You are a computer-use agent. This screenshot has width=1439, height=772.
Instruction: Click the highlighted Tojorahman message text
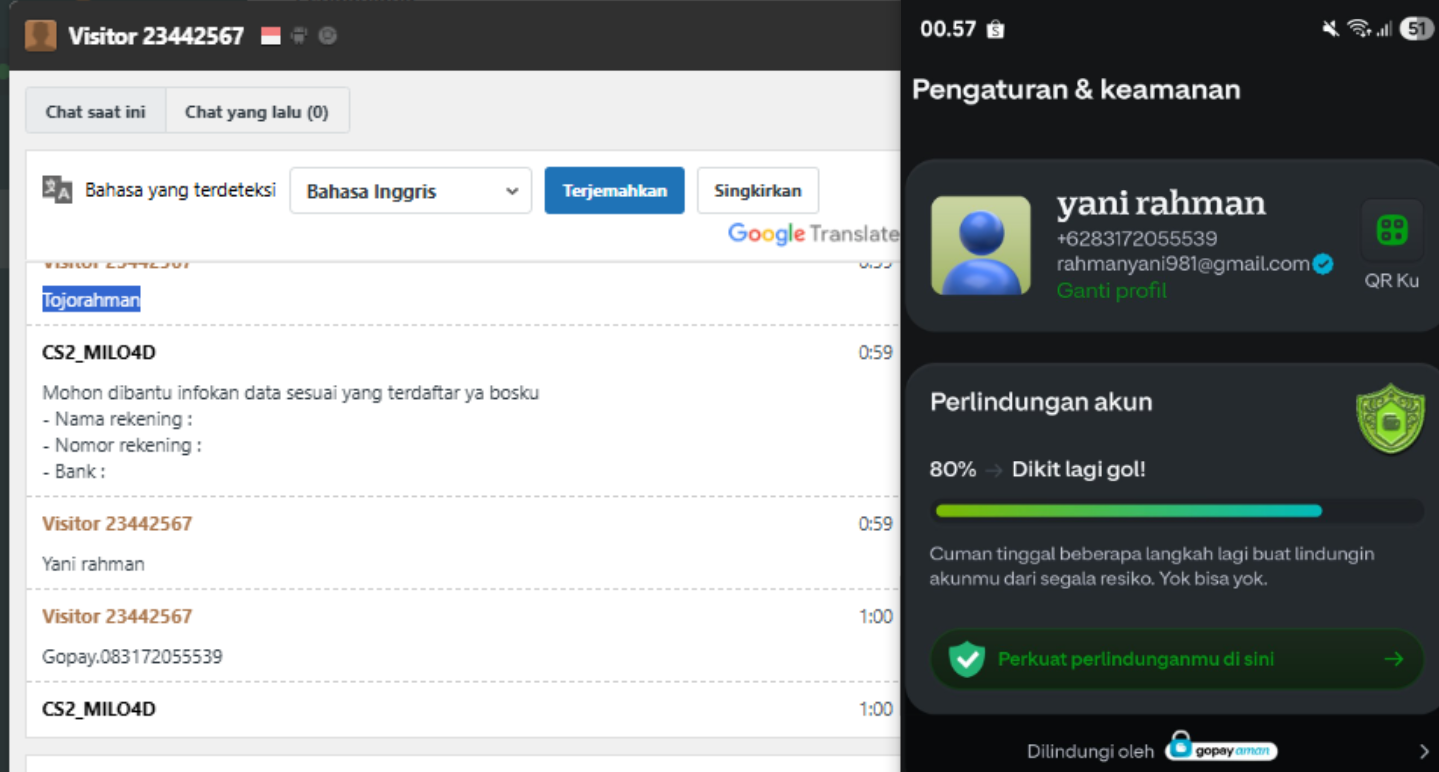(91, 299)
